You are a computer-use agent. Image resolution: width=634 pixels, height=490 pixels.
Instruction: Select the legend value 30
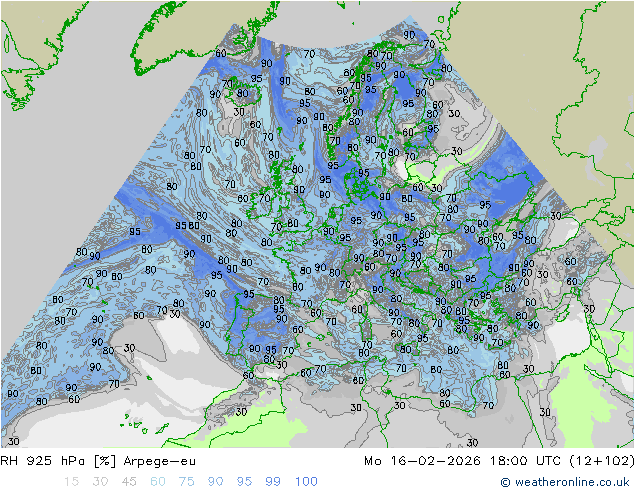pos(100,482)
